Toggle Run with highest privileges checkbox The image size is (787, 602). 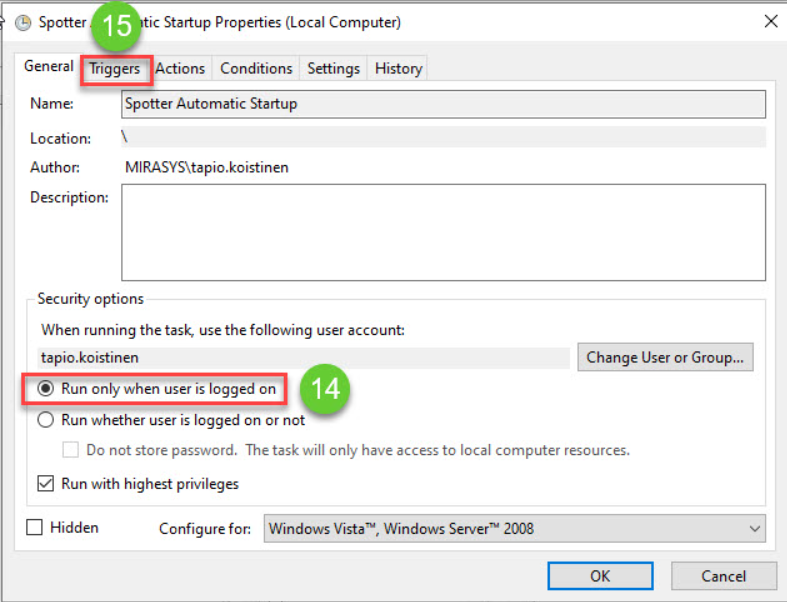pyautogui.click(x=46, y=484)
